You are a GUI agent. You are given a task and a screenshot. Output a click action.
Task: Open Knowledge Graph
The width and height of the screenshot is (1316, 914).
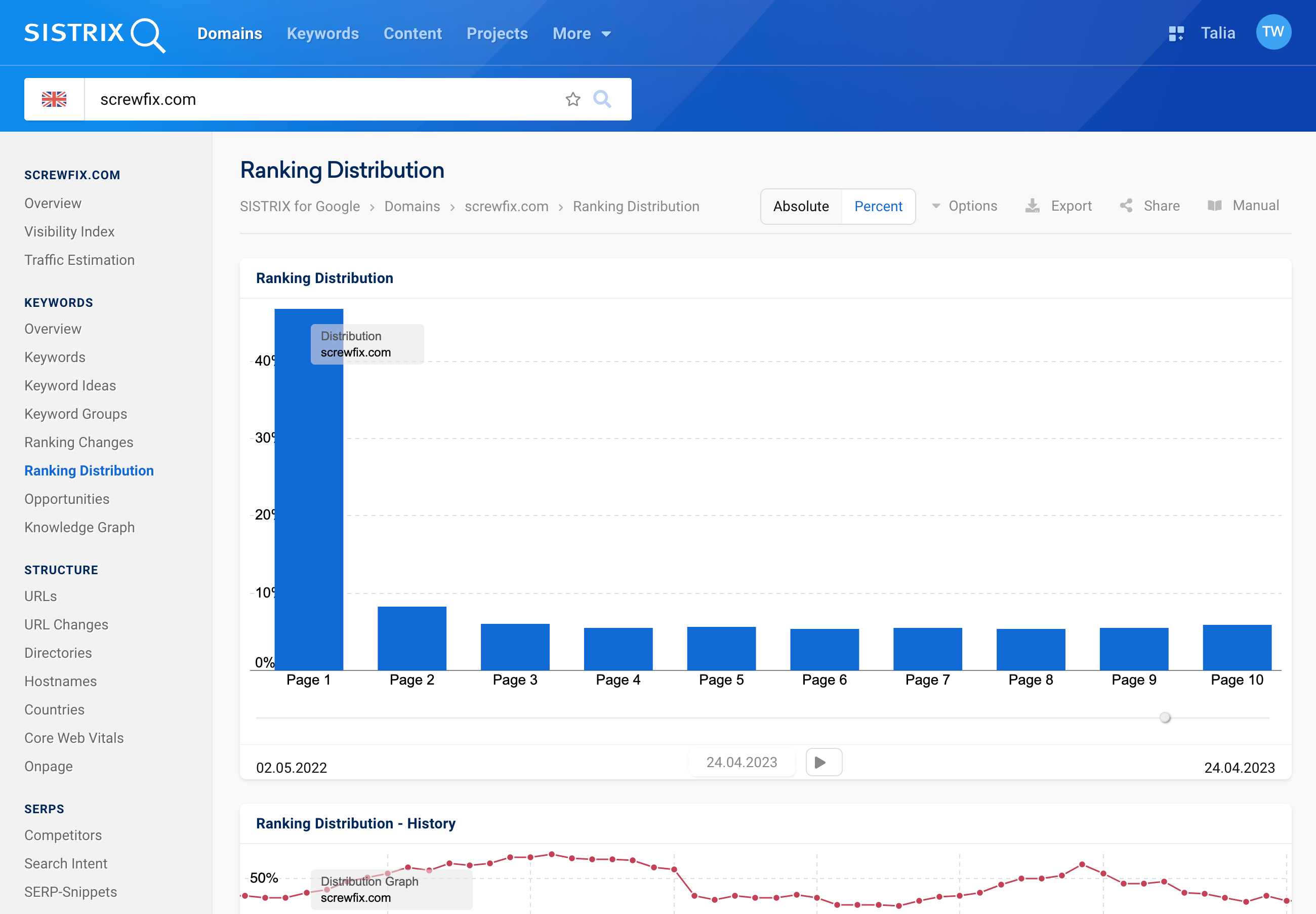79,528
